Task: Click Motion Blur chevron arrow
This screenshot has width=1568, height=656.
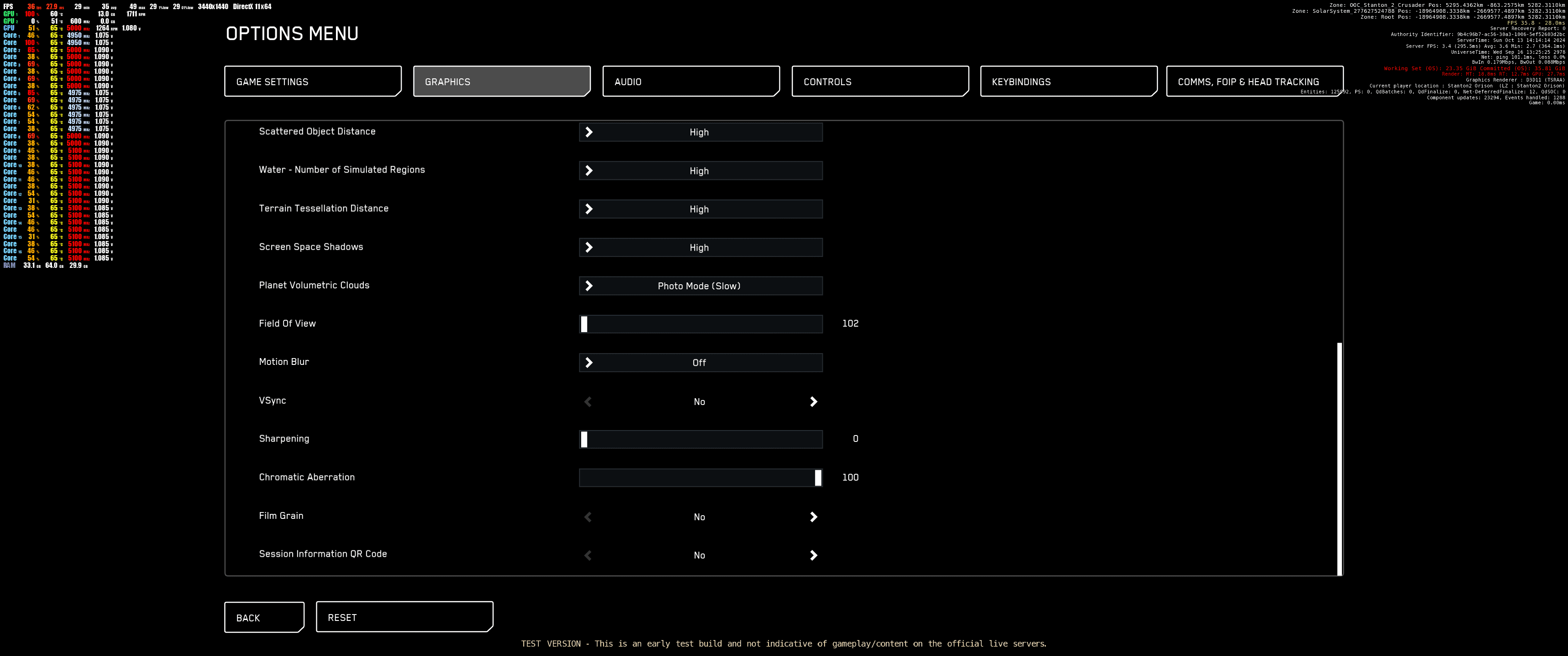Action: pos(588,363)
